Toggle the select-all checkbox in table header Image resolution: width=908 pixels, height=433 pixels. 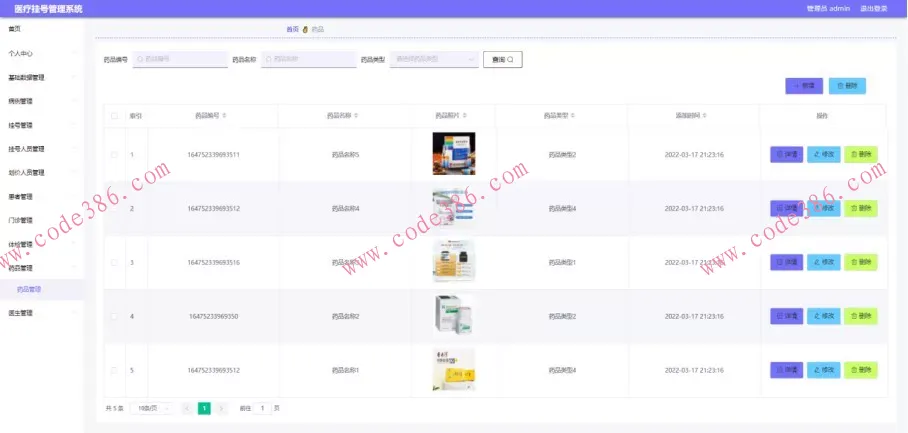(114, 116)
